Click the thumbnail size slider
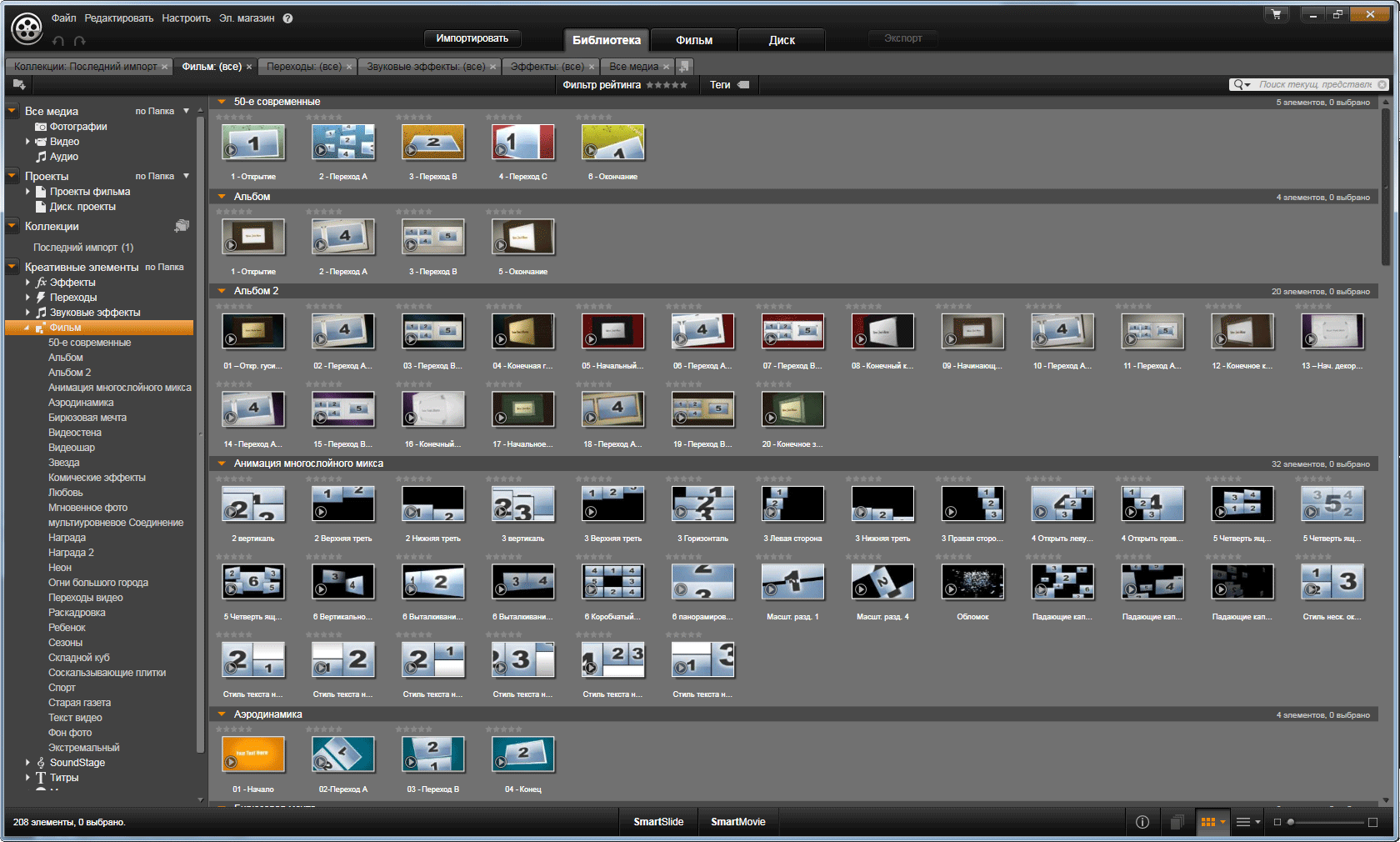 pos(1325,822)
